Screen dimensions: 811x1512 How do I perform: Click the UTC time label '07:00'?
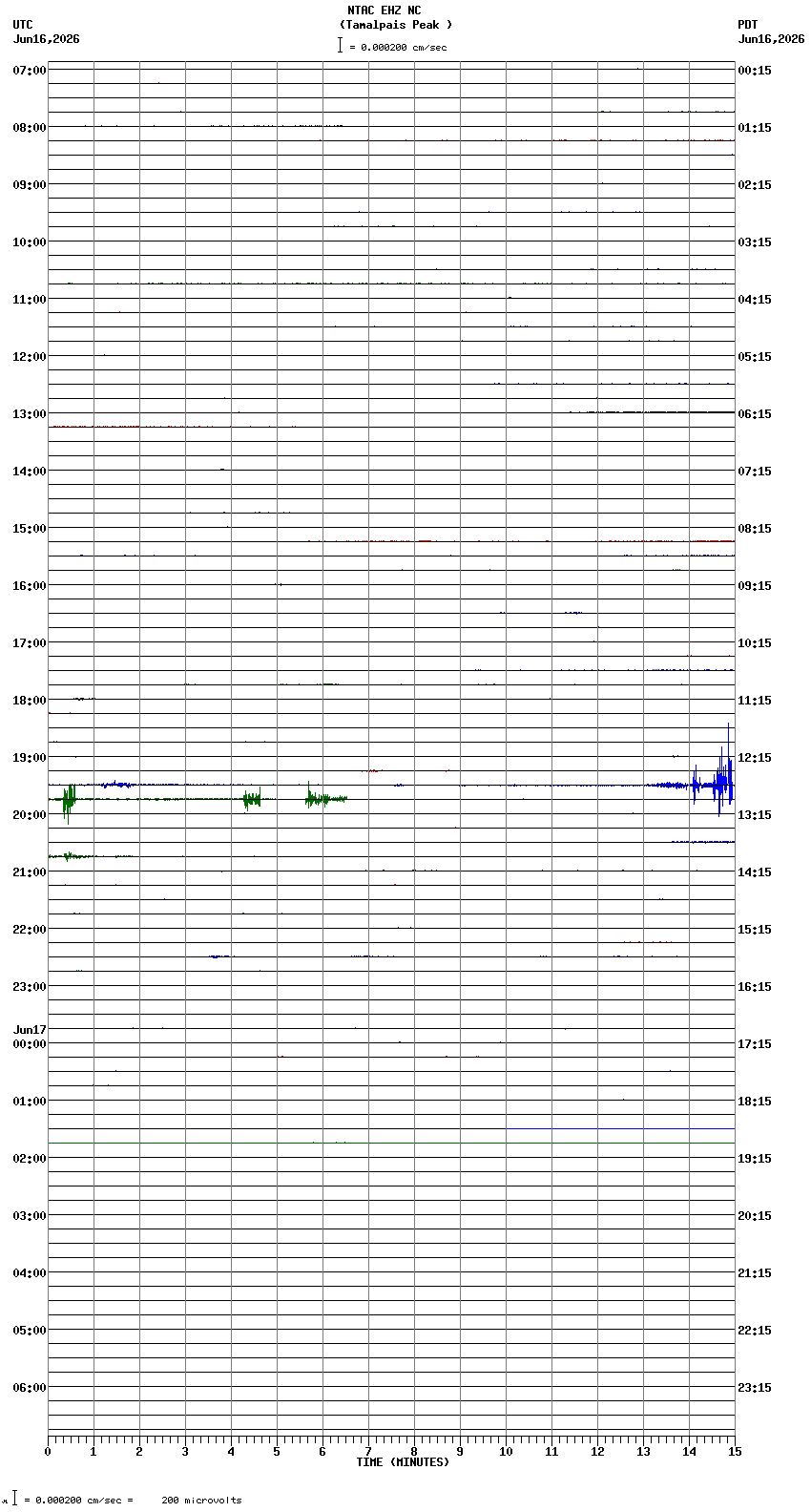30,71
